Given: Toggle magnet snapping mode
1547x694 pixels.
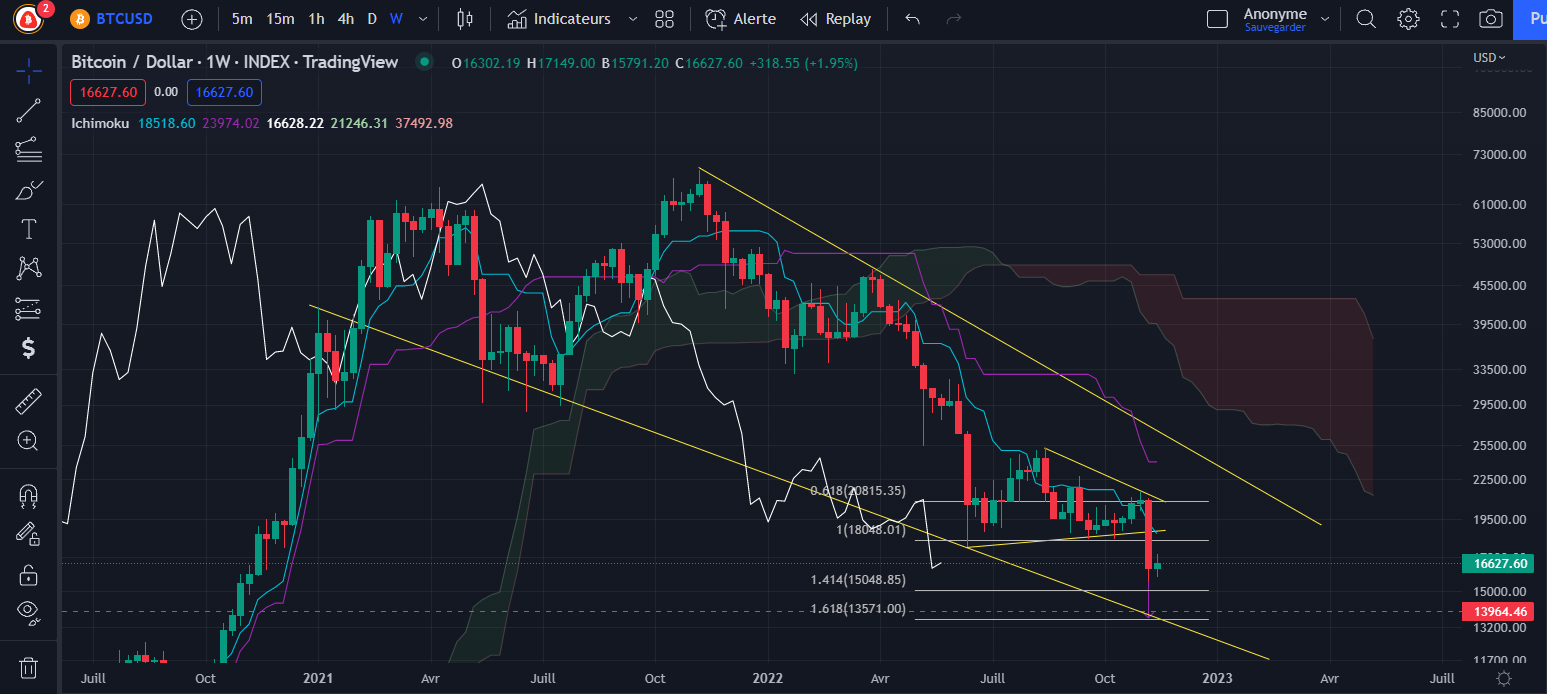Looking at the screenshot, I should pos(28,494).
